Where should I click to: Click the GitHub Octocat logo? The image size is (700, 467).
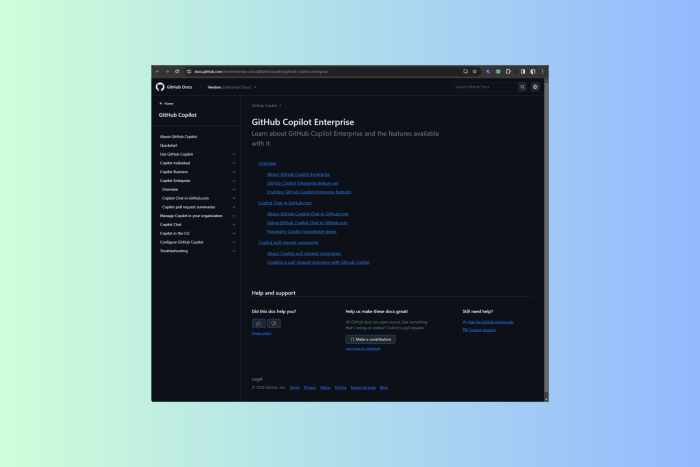pyautogui.click(x=160, y=87)
